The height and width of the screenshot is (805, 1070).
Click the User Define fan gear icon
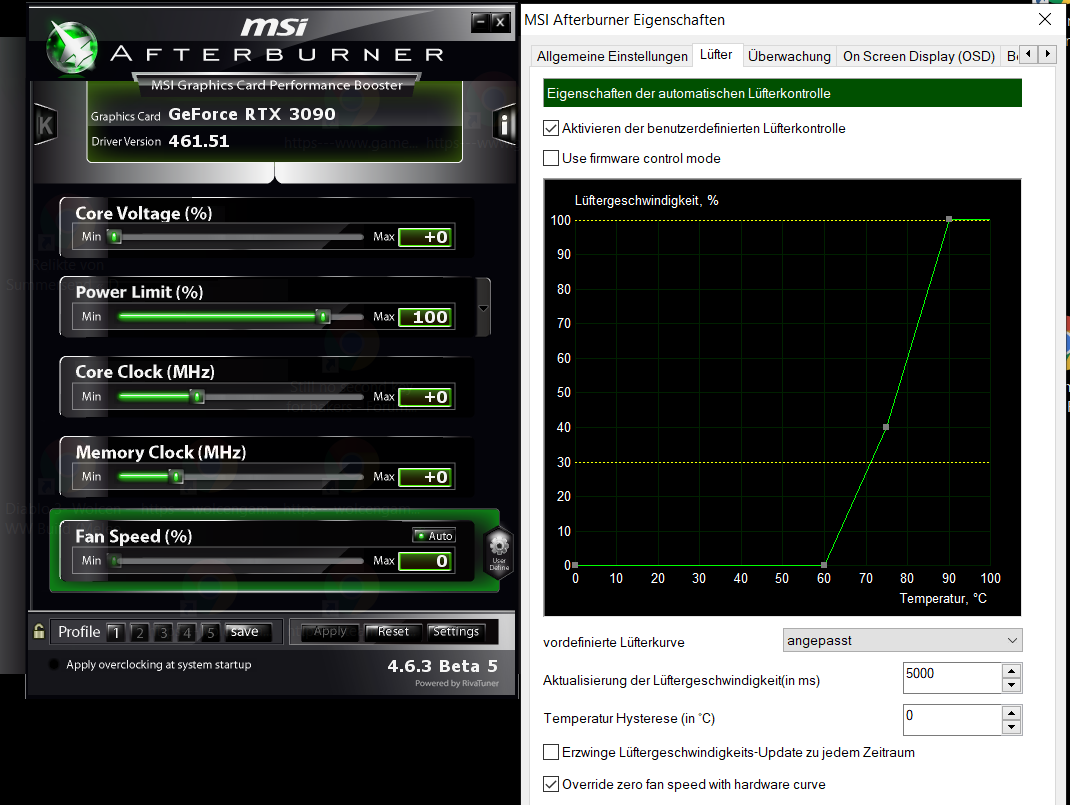click(x=499, y=553)
